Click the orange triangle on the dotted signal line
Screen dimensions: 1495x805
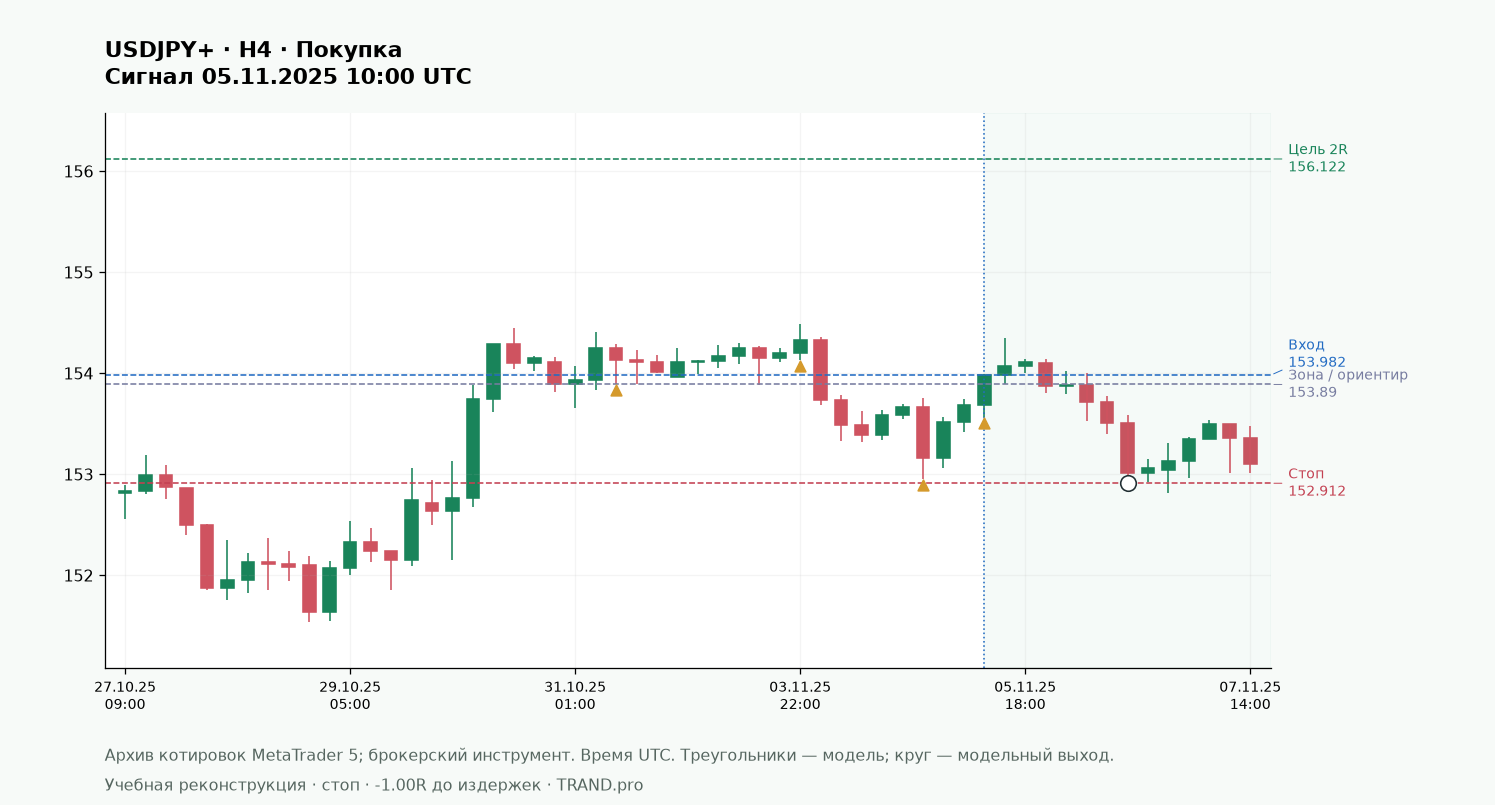(984, 423)
